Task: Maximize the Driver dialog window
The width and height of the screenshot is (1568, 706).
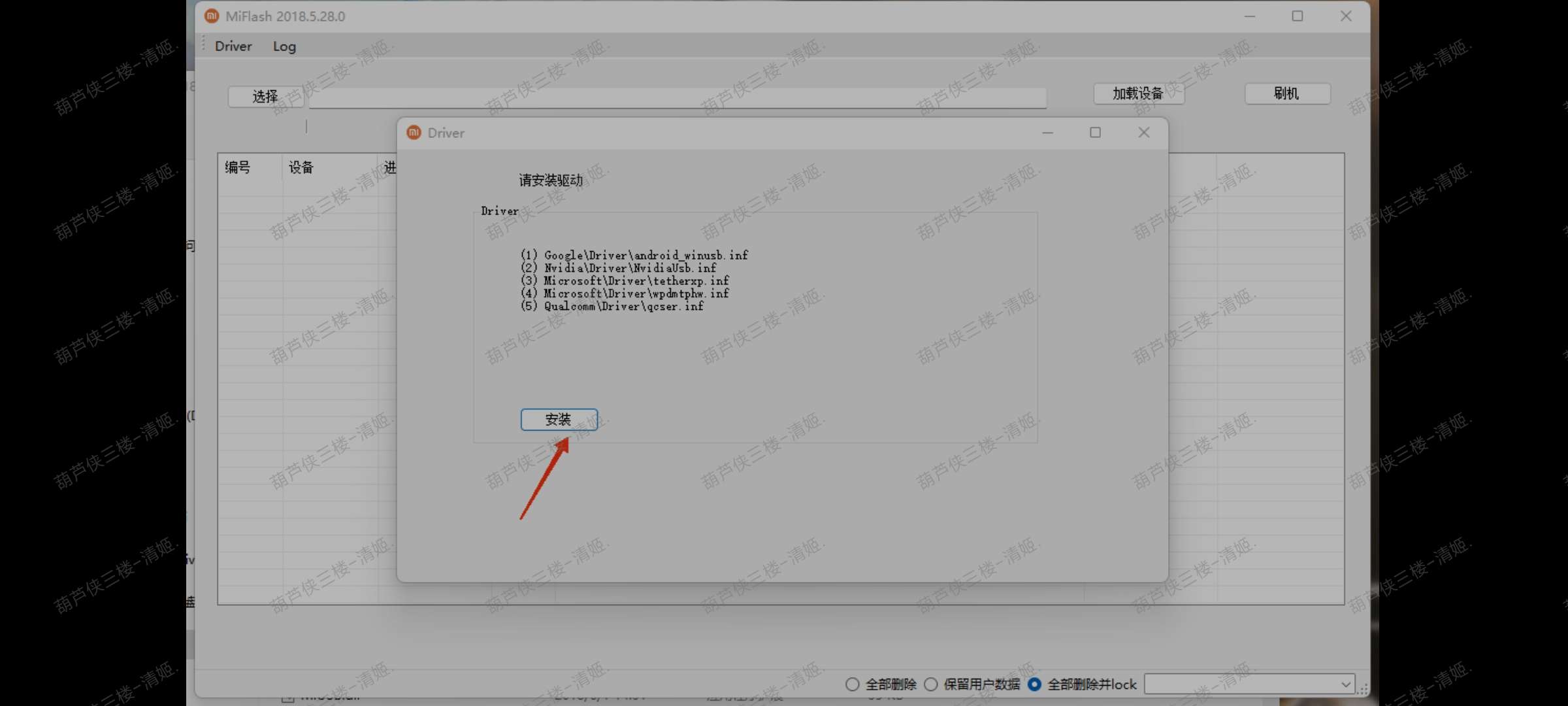Action: point(1096,133)
